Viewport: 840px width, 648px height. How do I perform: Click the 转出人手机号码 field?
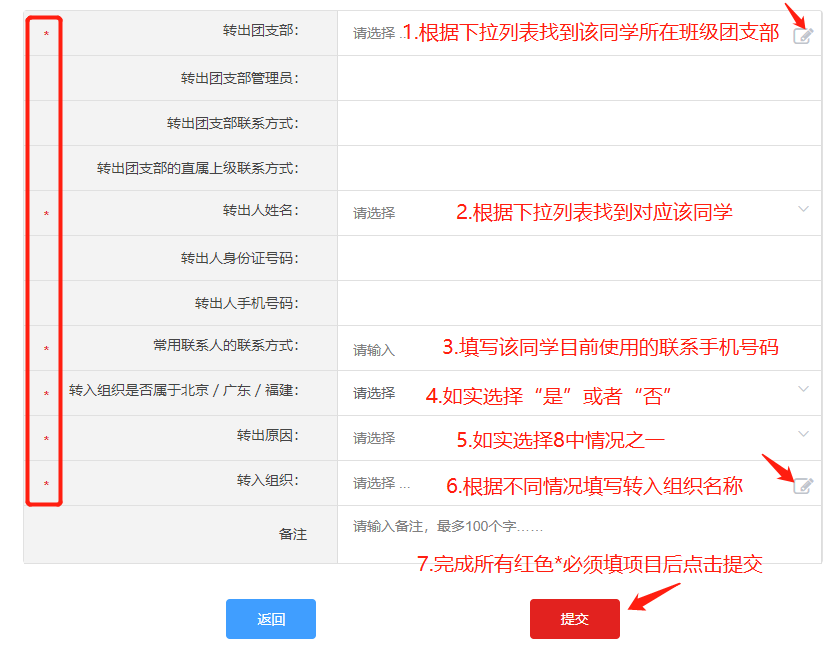[580, 303]
